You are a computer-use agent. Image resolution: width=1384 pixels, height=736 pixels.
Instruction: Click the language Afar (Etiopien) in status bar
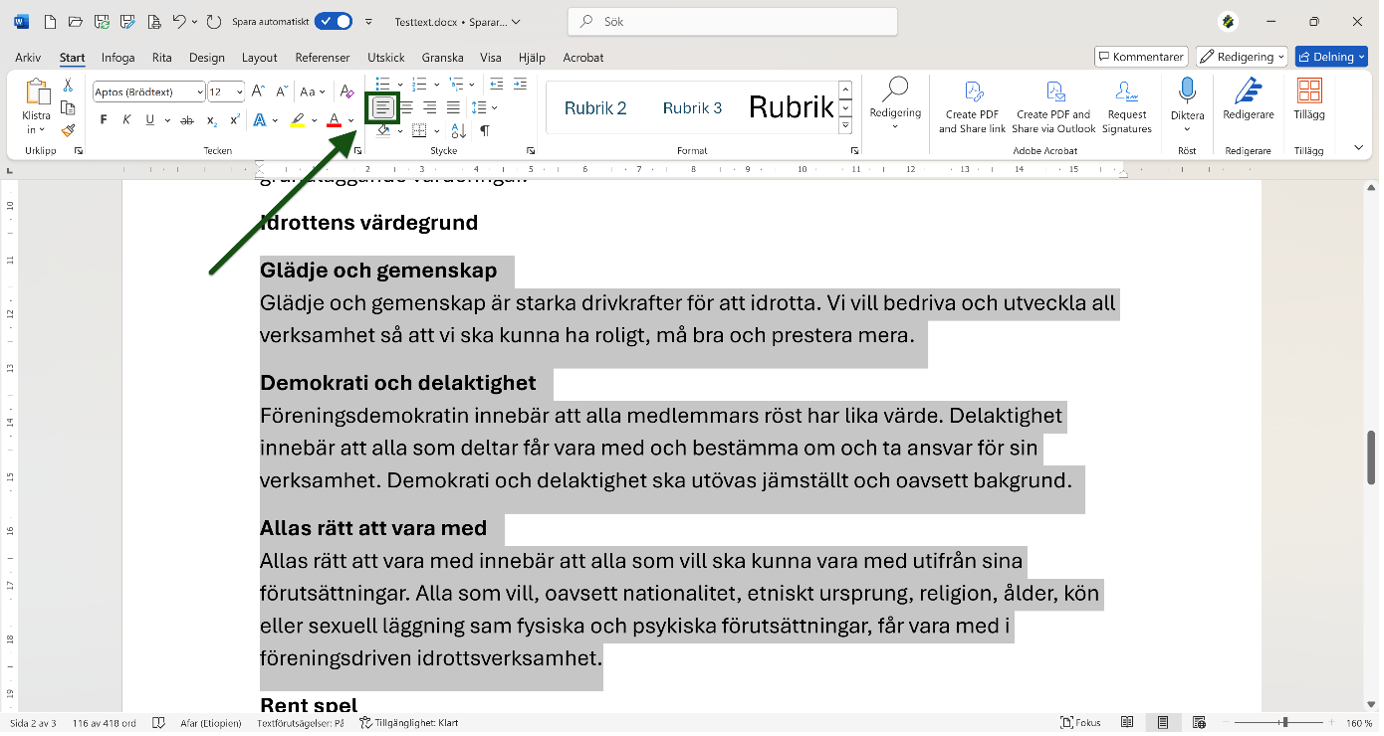[x=211, y=723]
